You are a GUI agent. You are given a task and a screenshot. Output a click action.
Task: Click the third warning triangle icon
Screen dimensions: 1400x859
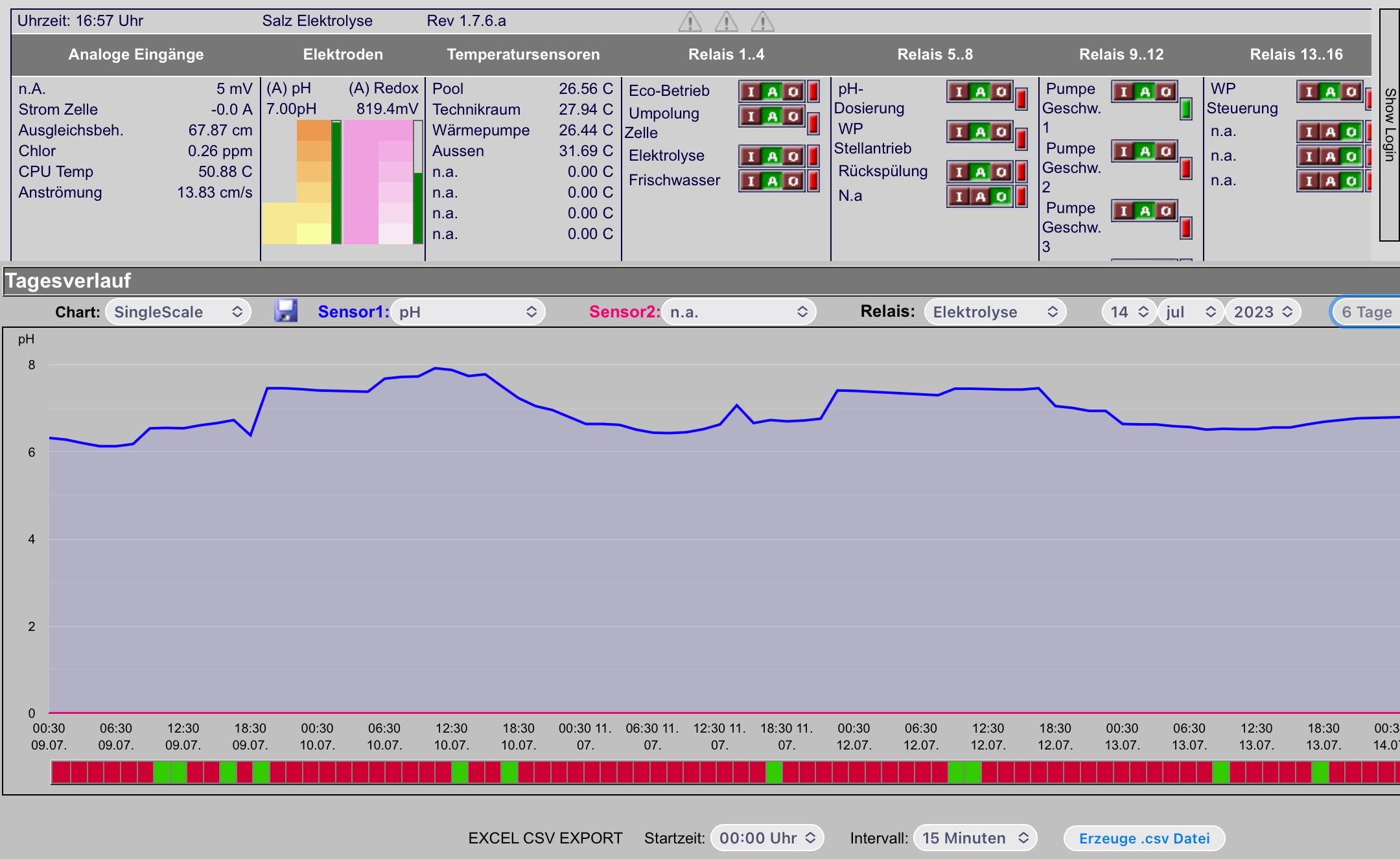tap(763, 22)
